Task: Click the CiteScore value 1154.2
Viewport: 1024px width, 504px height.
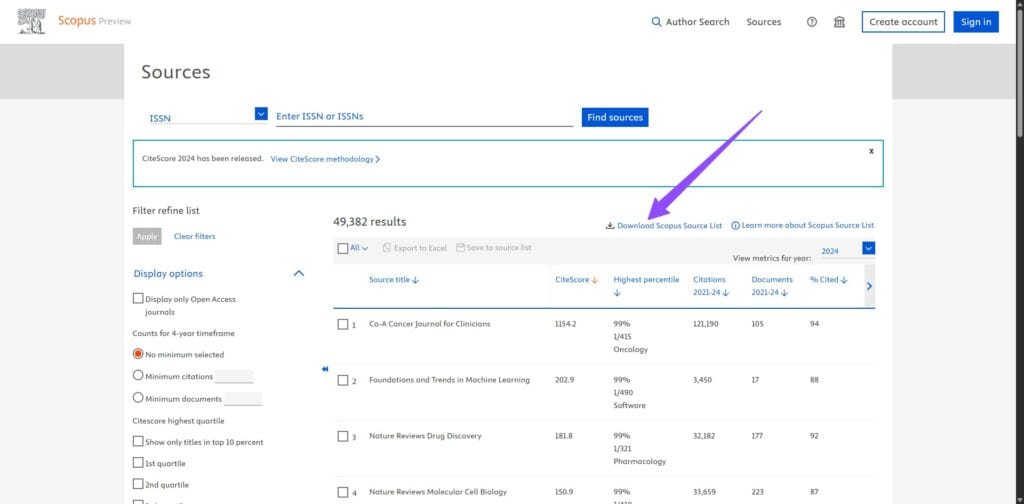Action: tap(566, 324)
